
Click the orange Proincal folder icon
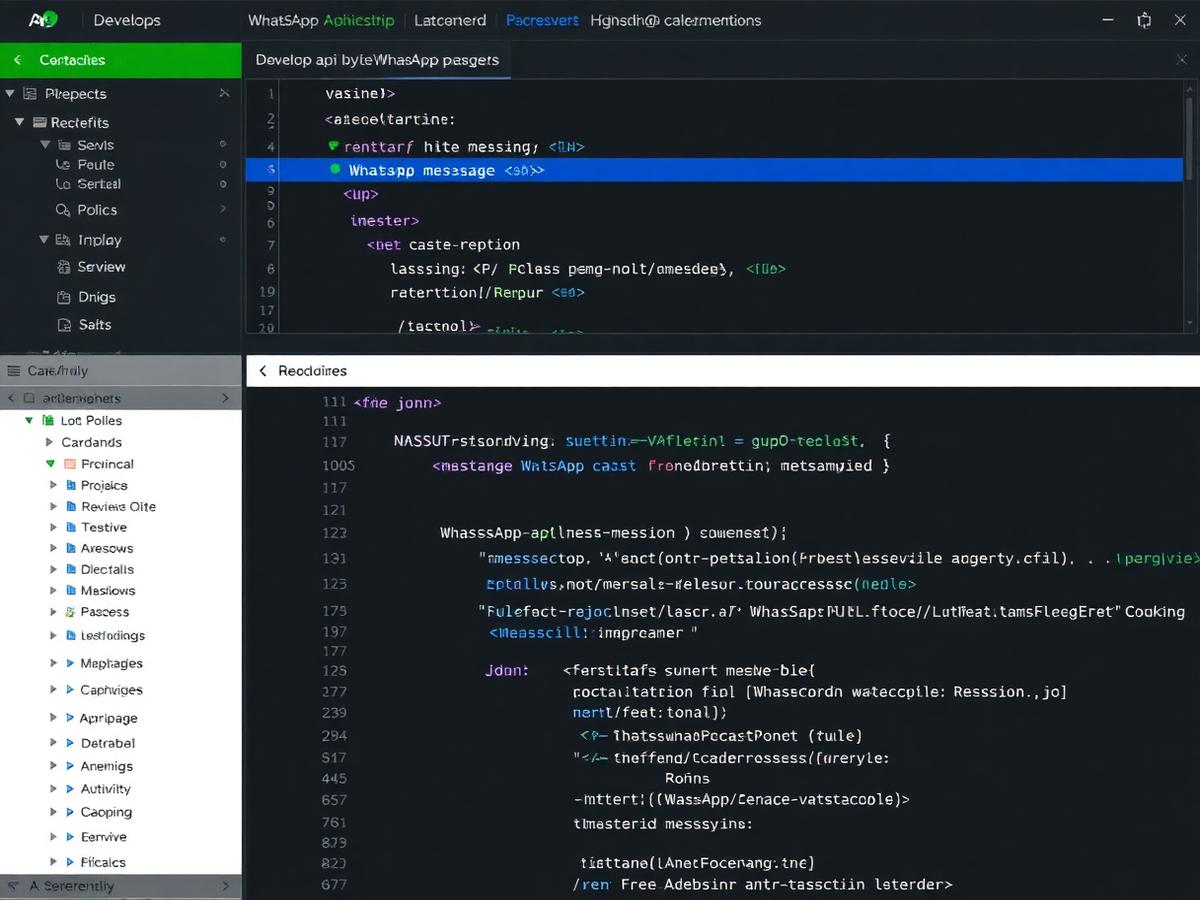70,464
